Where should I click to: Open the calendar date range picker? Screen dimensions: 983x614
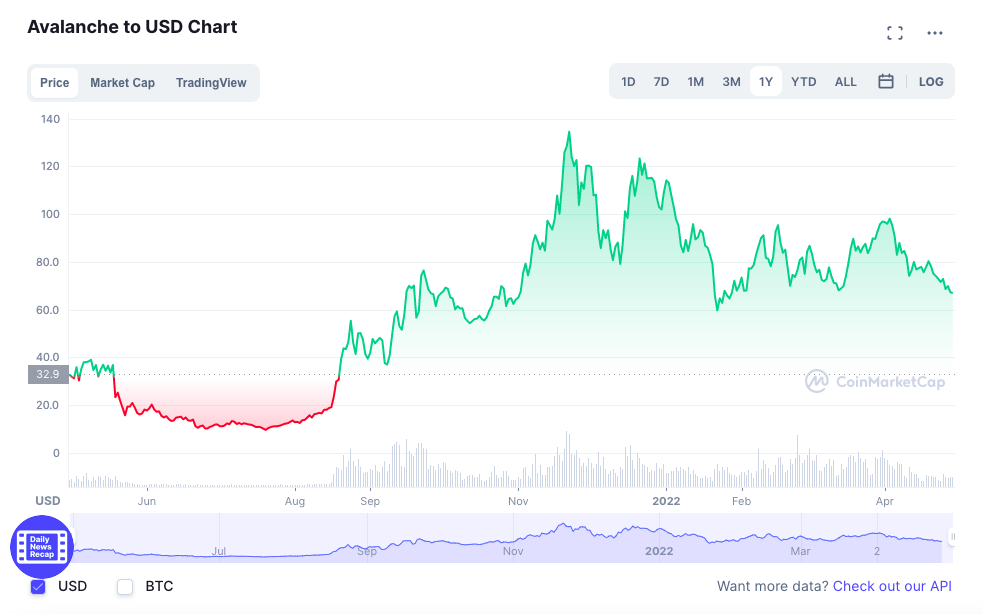[x=885, y=82]
